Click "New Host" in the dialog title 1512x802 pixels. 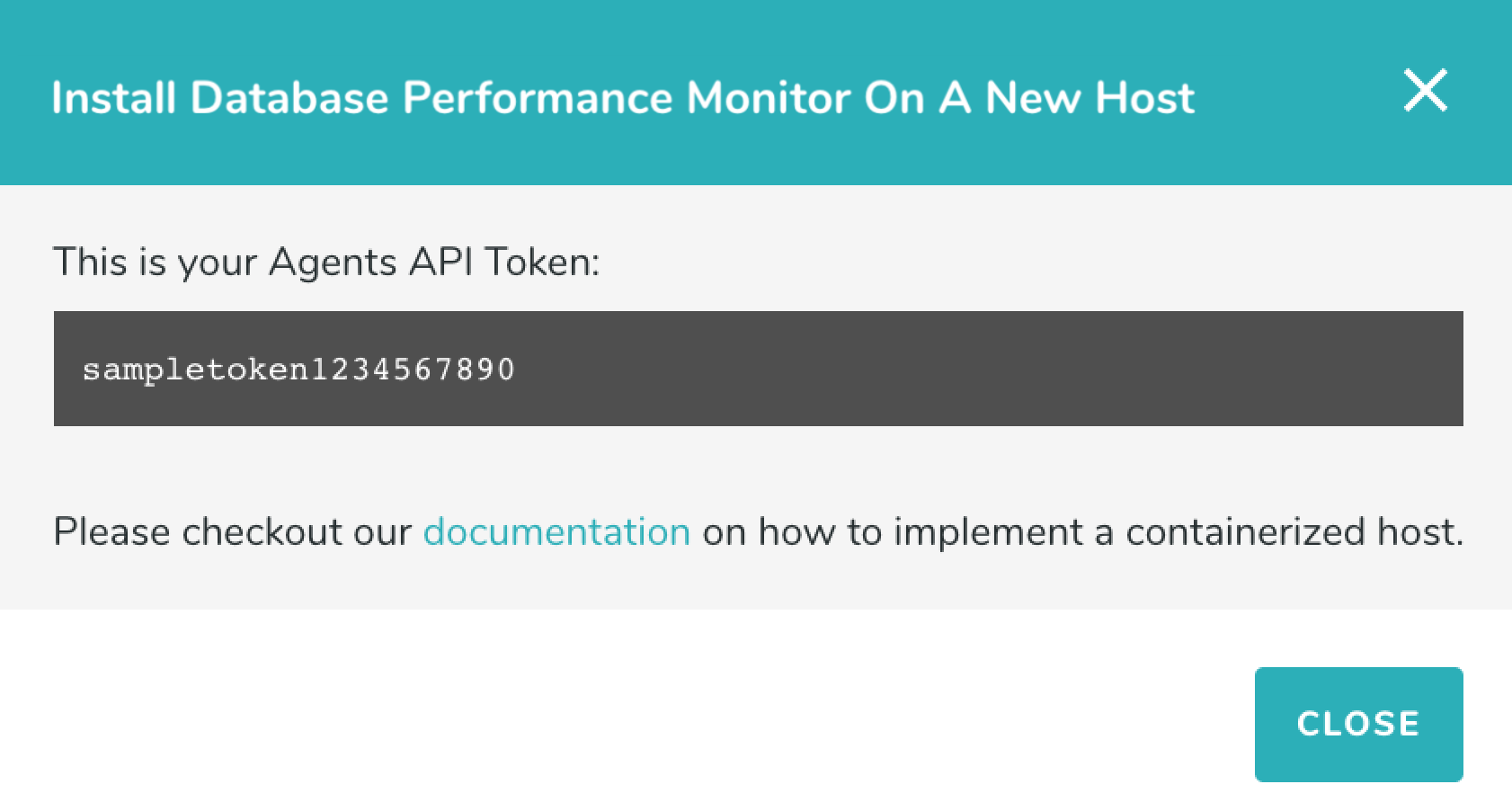(1090, 98)
